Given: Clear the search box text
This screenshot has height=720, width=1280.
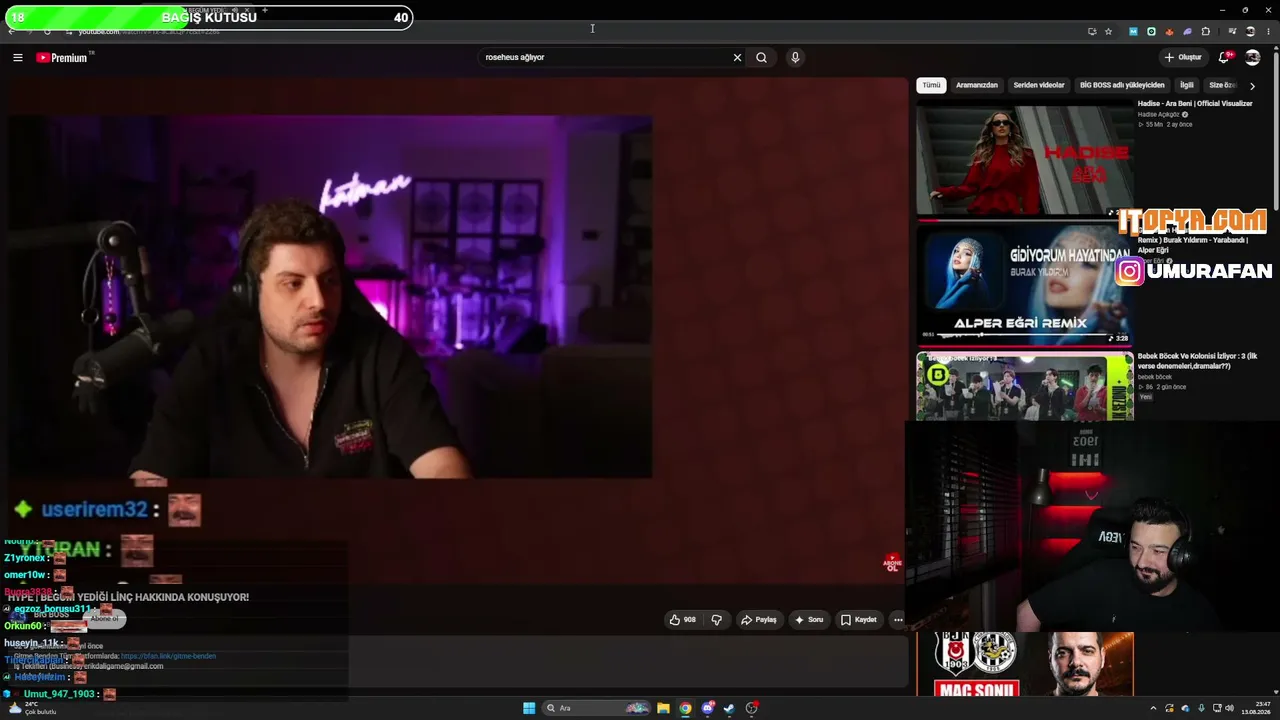Looking at the screenshot, I should coord(737,58).
